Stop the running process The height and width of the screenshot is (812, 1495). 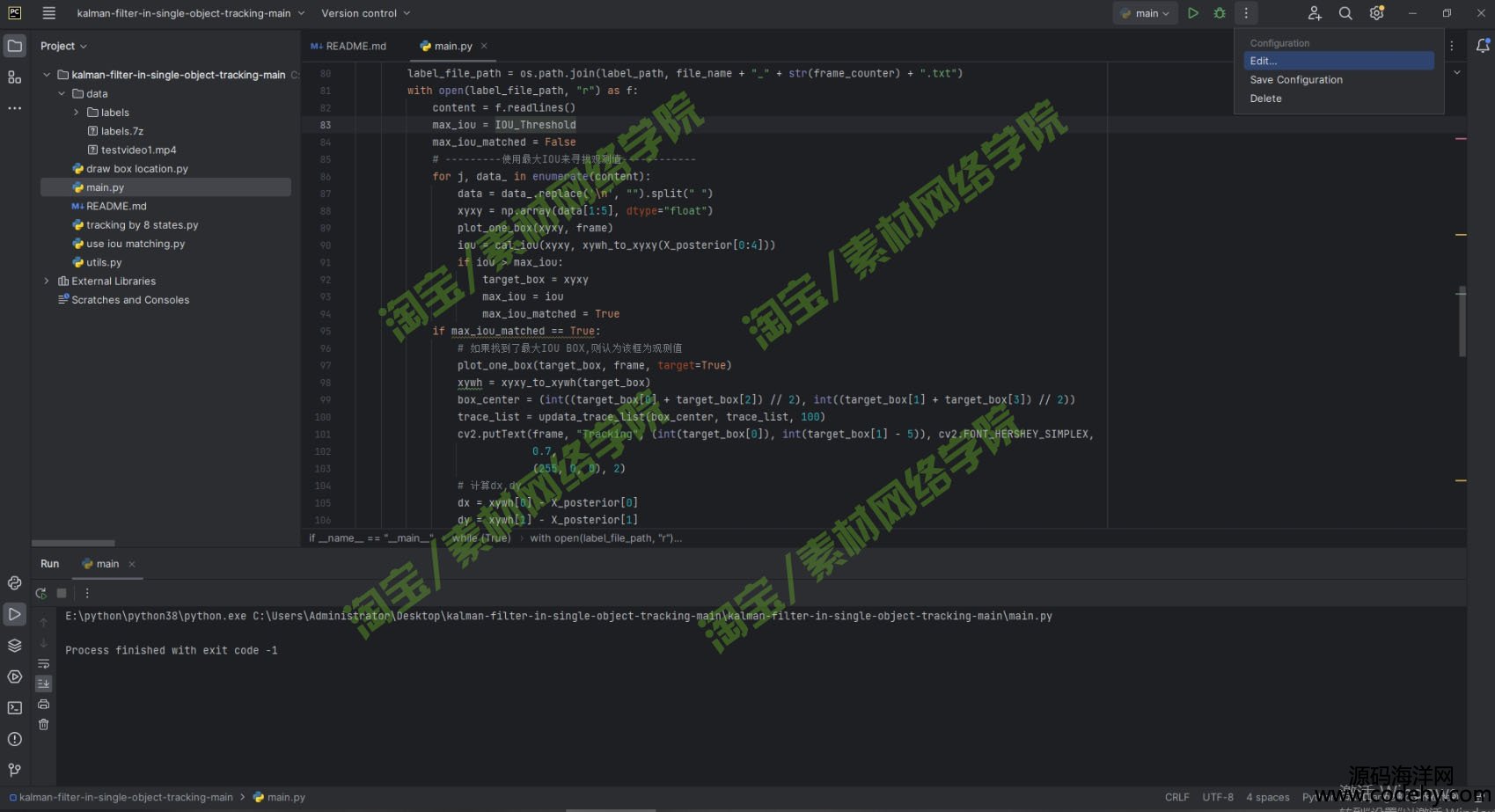[62, 593]
